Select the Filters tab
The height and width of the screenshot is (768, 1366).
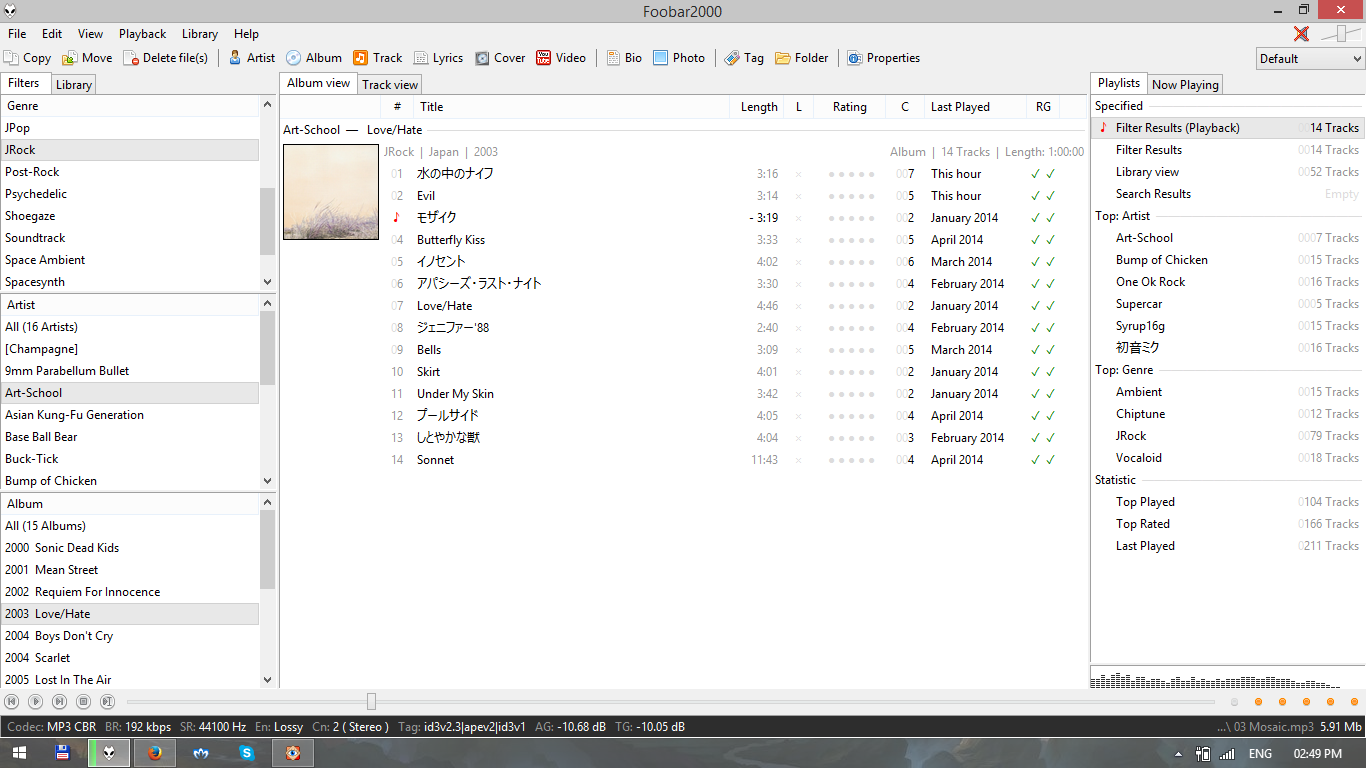[x=24, y=83]
